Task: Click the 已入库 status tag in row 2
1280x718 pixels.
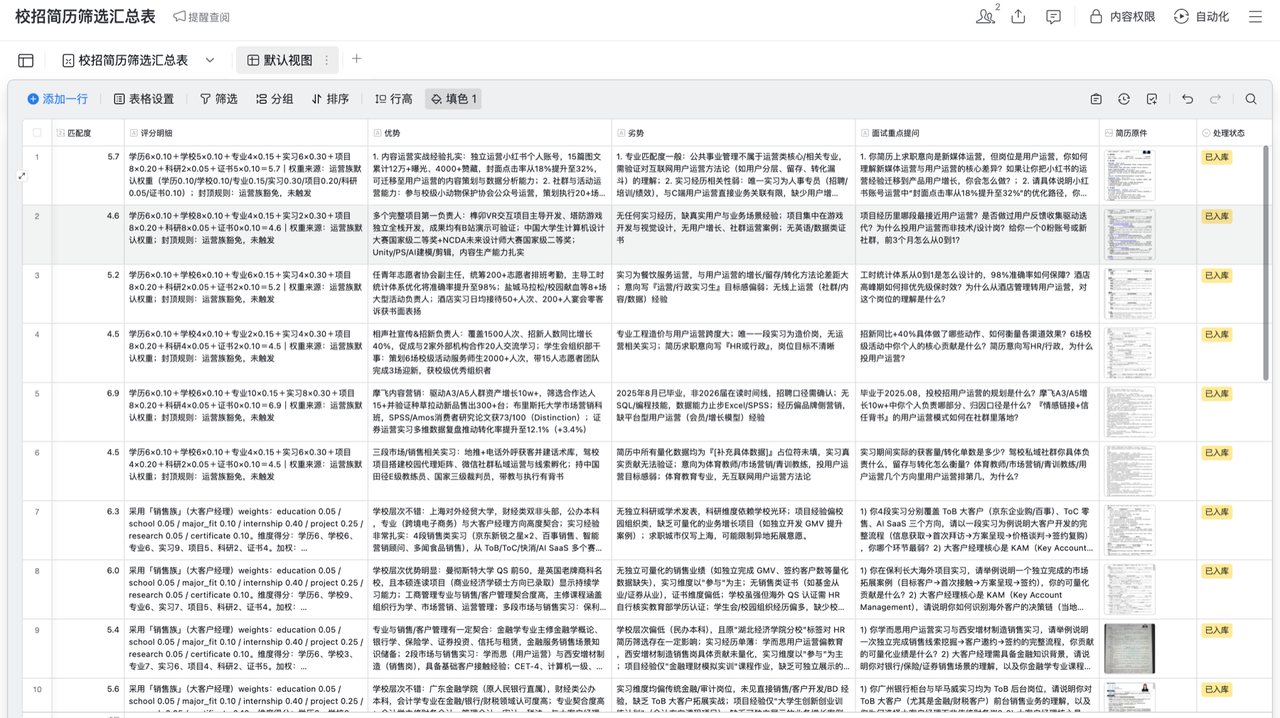Action: point(1216,216)
